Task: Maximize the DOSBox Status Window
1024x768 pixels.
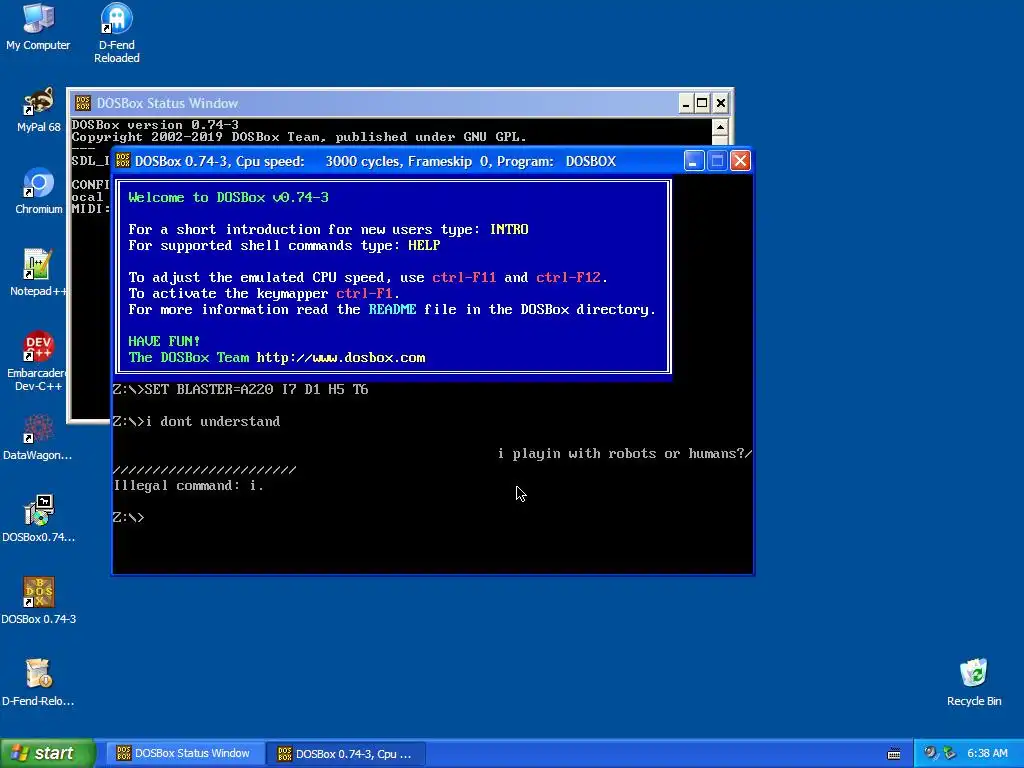Action: (702, 103)
